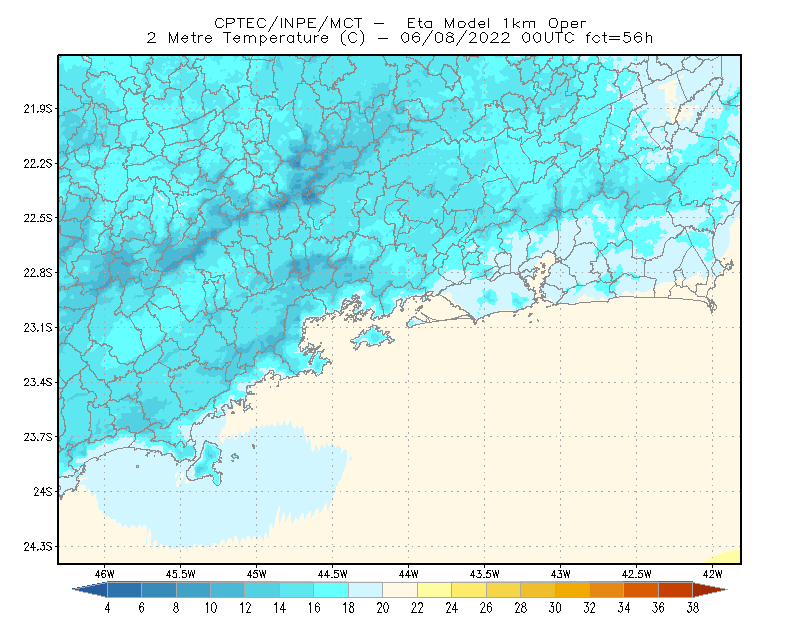
Task: Click the colorbar value label '34'
Action: click(624, 608)
